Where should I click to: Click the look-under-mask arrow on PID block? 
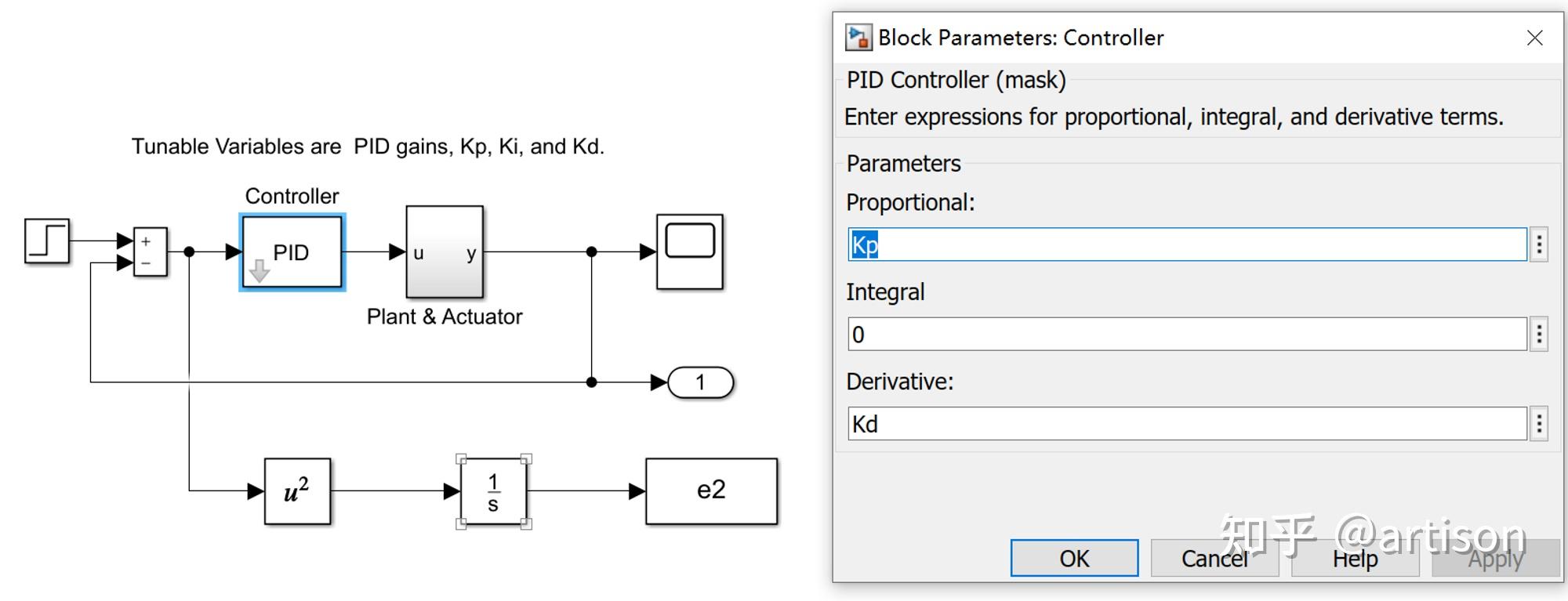pyautogui.click(x=260, y=271)
